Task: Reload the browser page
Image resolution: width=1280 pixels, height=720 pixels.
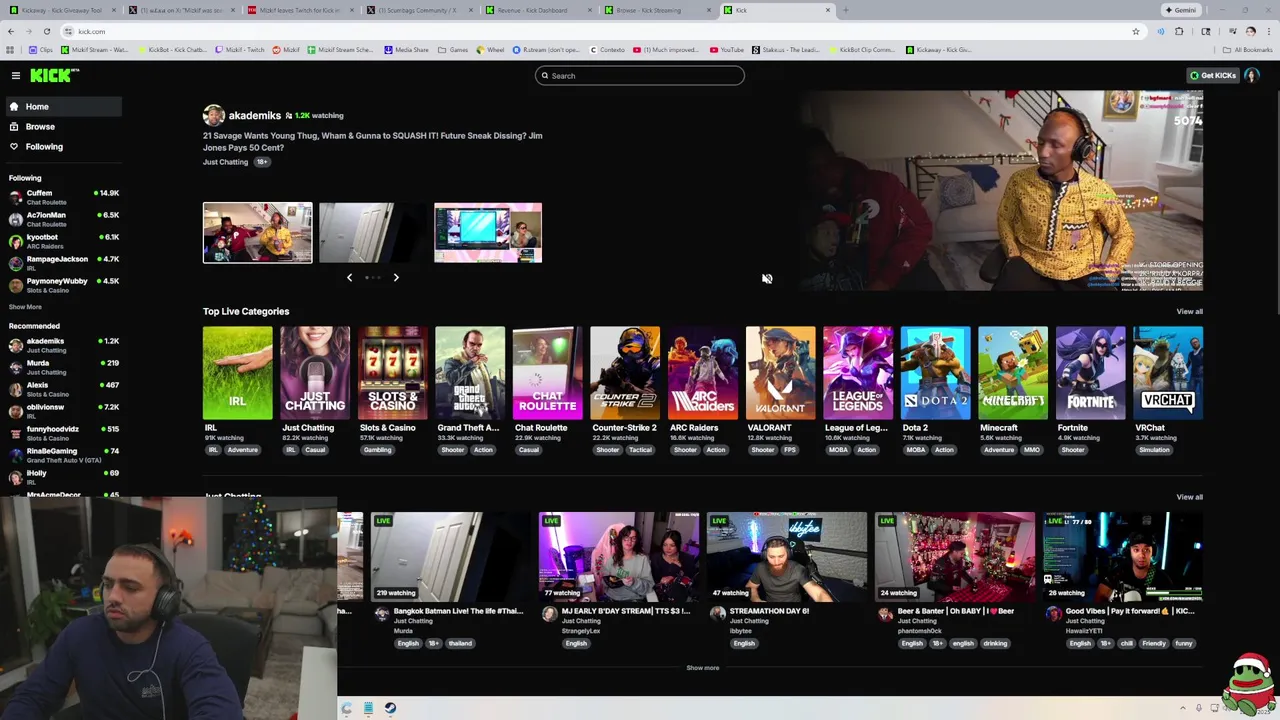Action: click(x=46, y=31)
